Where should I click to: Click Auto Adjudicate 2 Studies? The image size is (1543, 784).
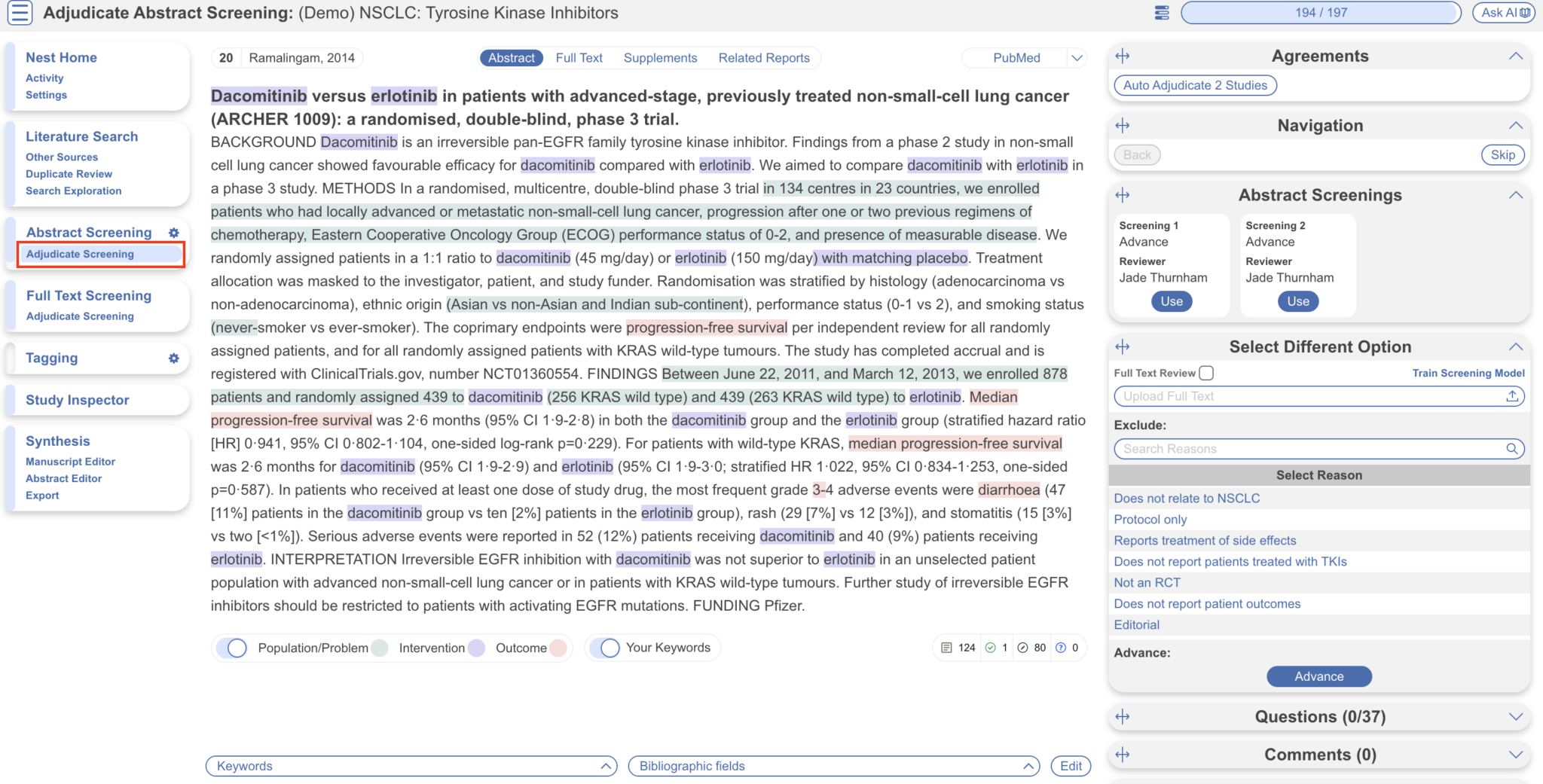(x=1194, y=85)
